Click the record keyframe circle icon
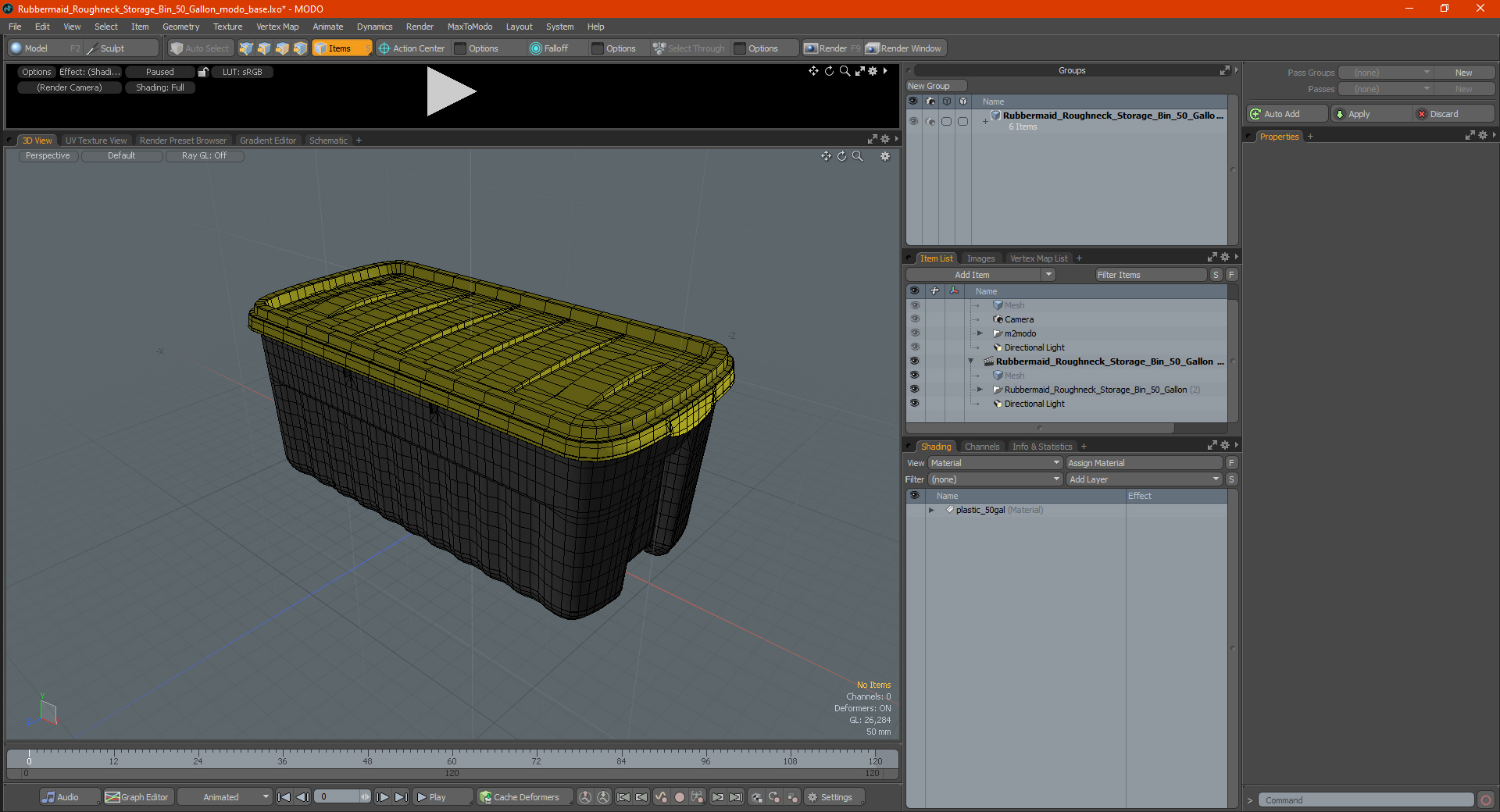Viewport: 1500px width, 812px height. (680, 797)
